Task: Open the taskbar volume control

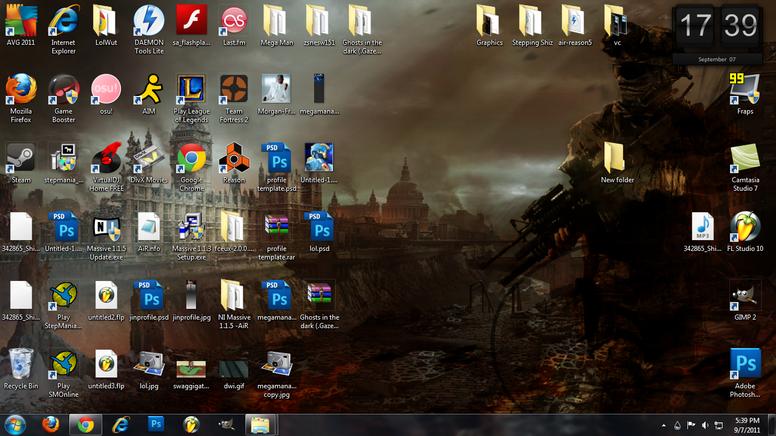Action: point(705,426)
